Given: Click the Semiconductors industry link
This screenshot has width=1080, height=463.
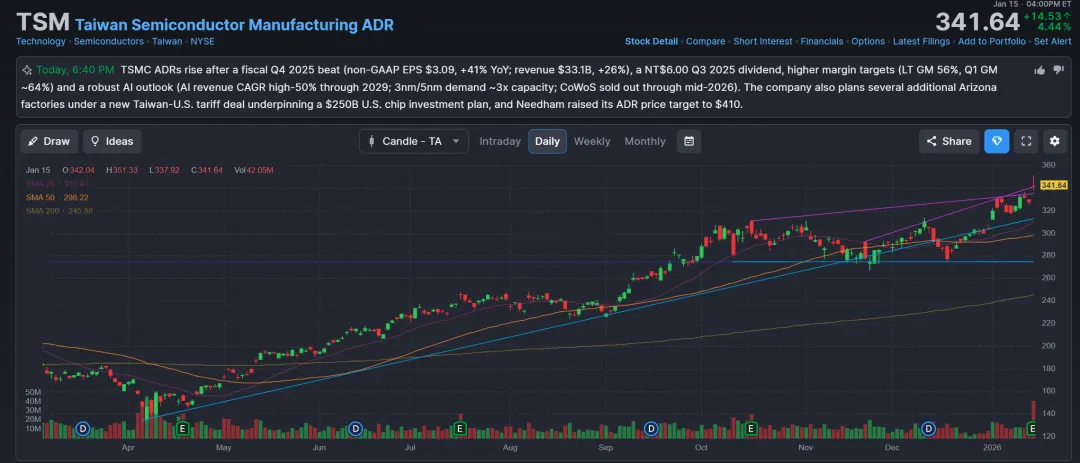Looking at the screenshot, I should [x=109, y=41].
